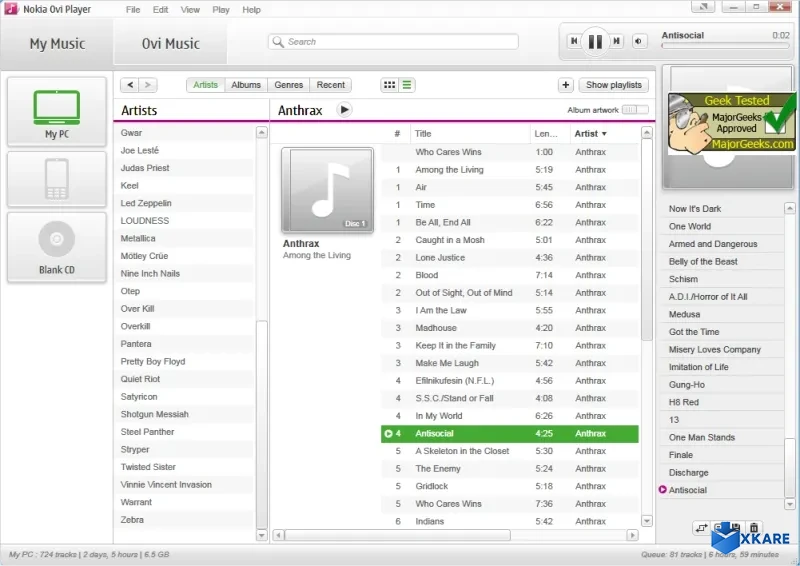800x566 pixels.
Task: Click the Show playlists button
Action: click(x=614, y=85)
